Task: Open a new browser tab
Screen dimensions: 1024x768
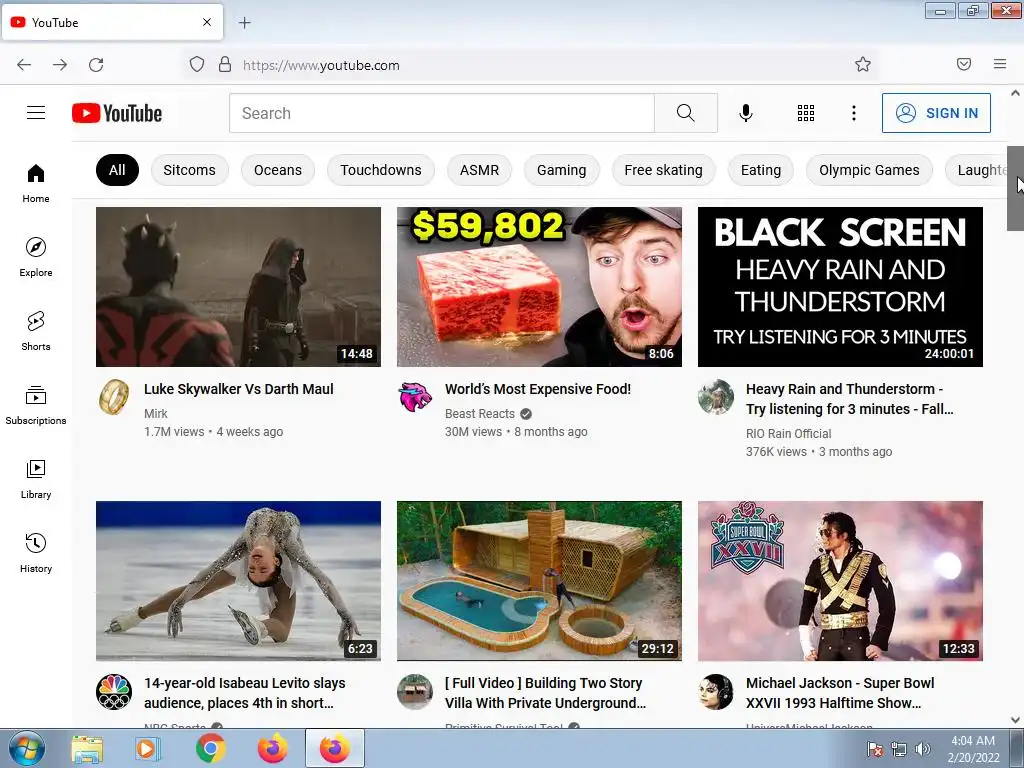Action: (x=244, y=23)
